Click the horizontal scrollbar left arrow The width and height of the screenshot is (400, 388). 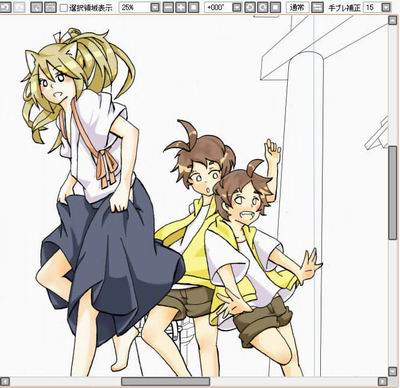tap(5, 381)
